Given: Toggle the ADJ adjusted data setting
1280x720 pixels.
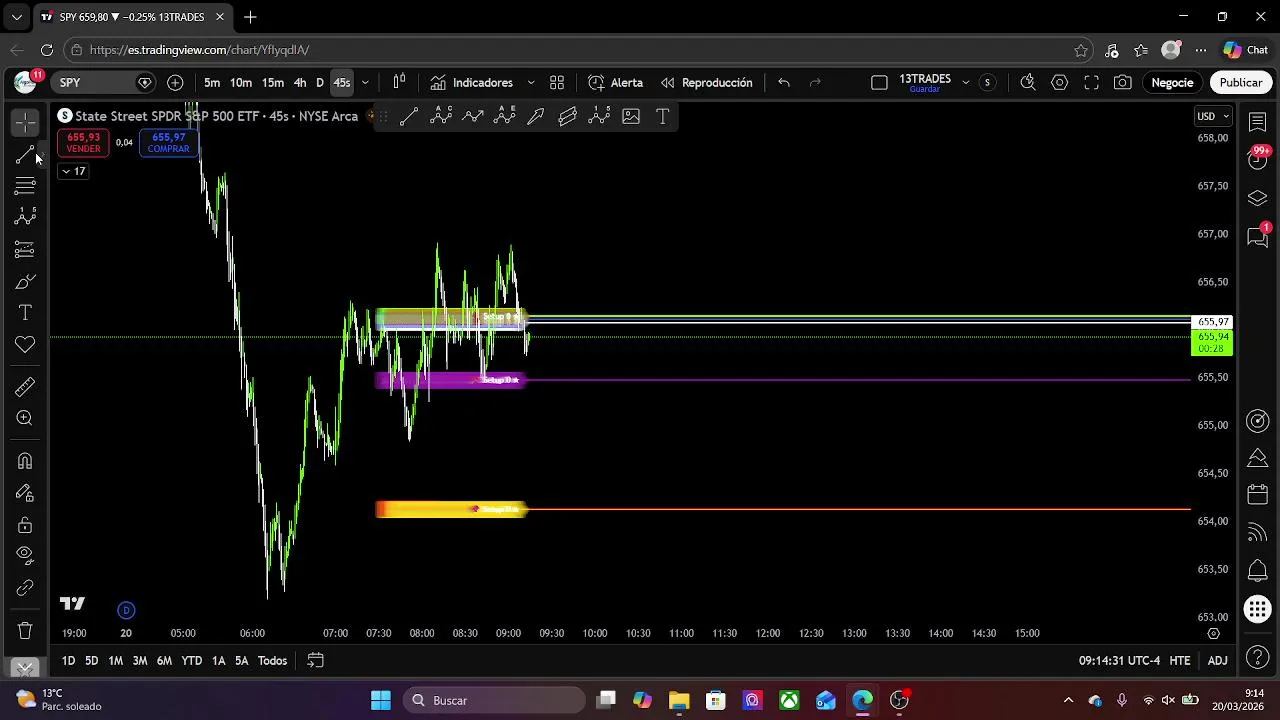Looking at the screenshot, I should 1217,661.
